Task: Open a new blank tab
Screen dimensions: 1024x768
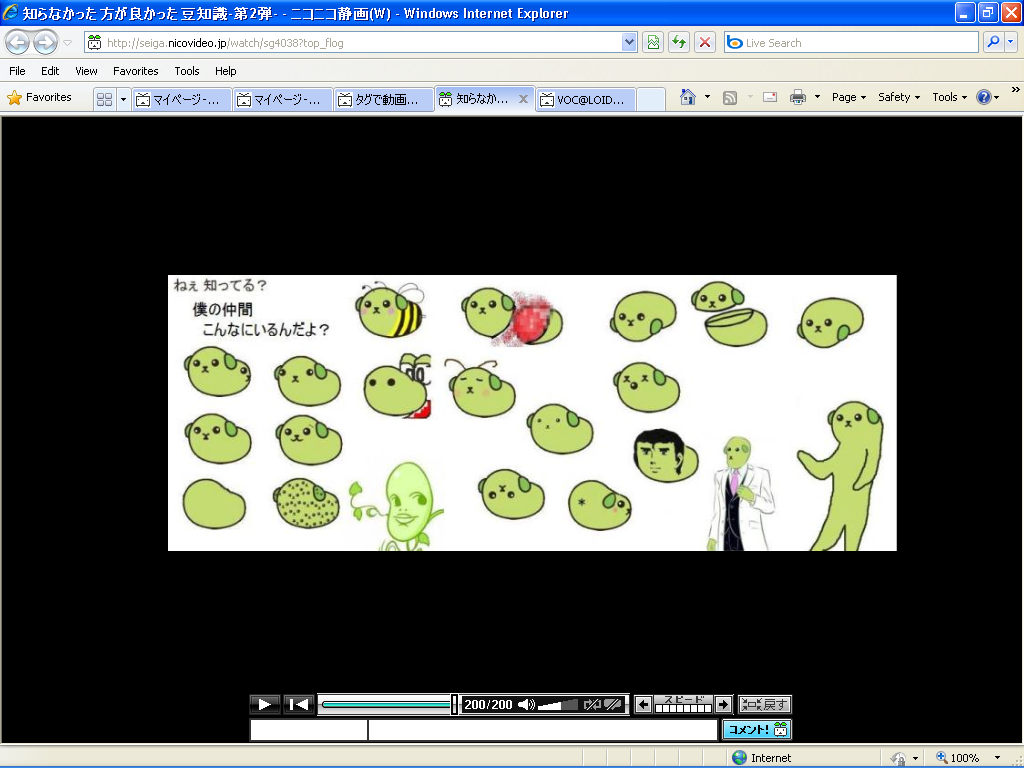Action: [650, 99]
